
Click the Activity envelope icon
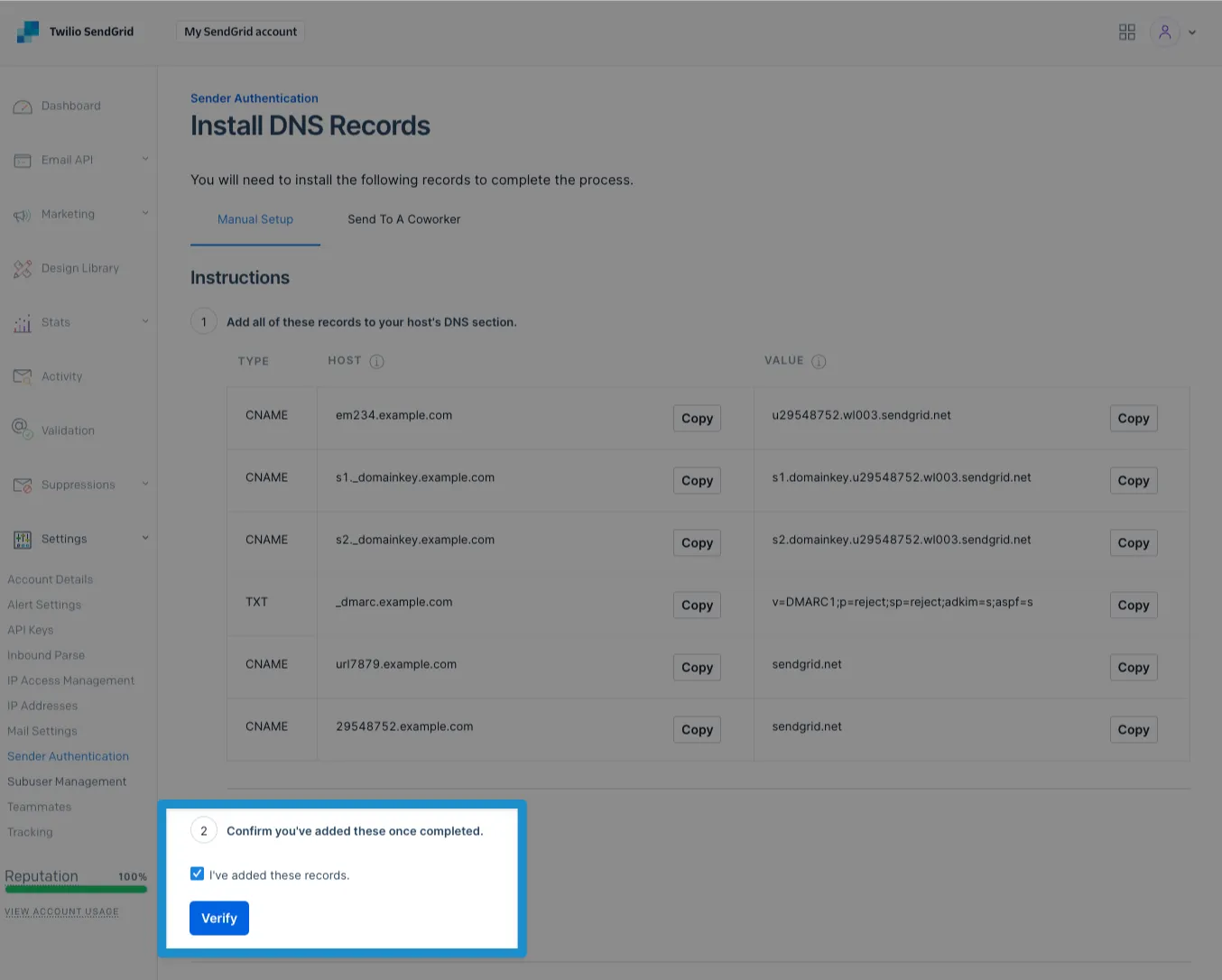point(23,376)
